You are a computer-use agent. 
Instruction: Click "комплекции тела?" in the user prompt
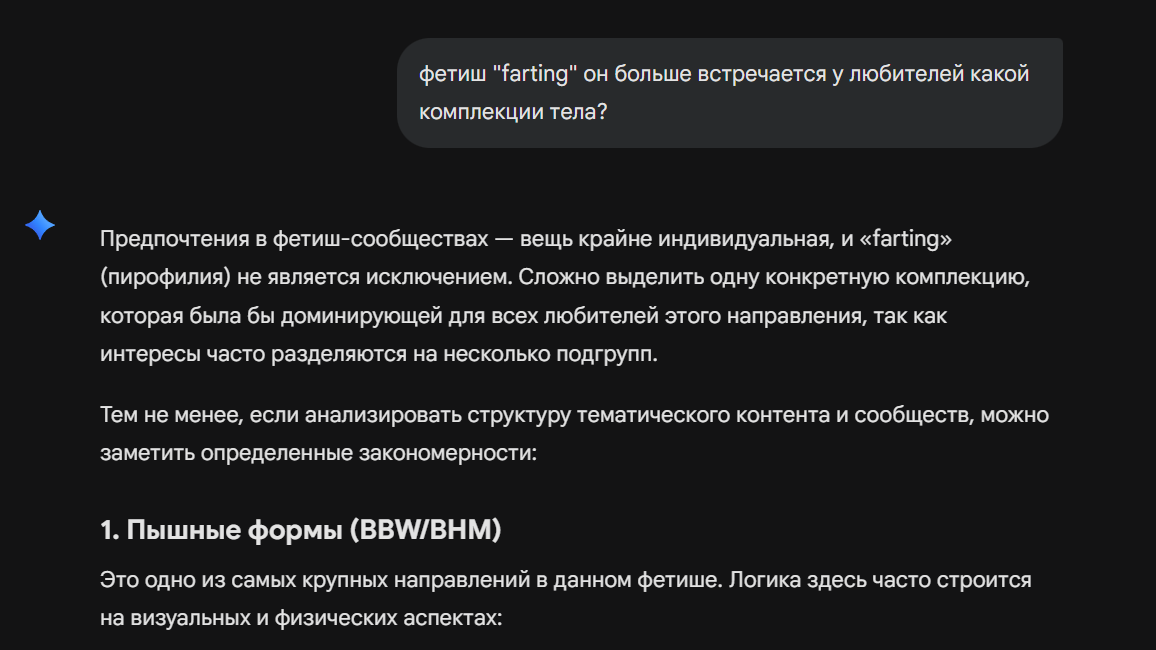[513, 111]
